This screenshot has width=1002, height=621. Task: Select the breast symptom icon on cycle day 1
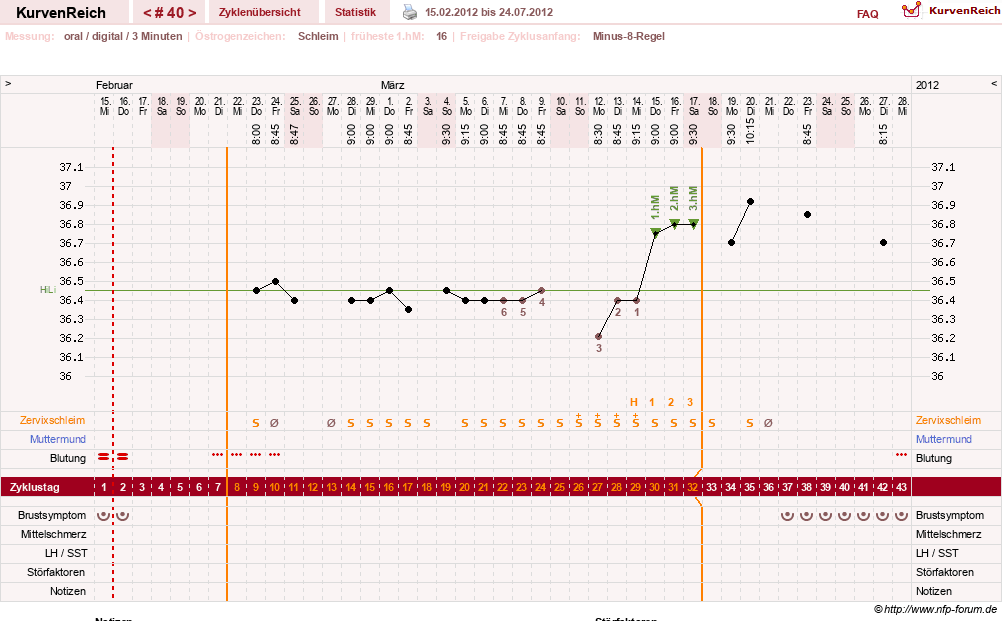pyautogui.click(x=104, y=515)
